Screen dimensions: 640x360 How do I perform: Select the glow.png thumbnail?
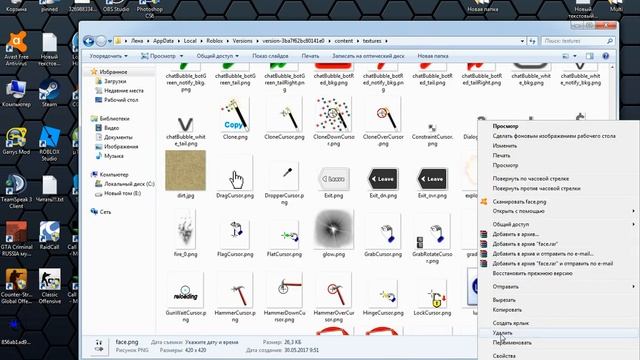(x=333, y=229)
